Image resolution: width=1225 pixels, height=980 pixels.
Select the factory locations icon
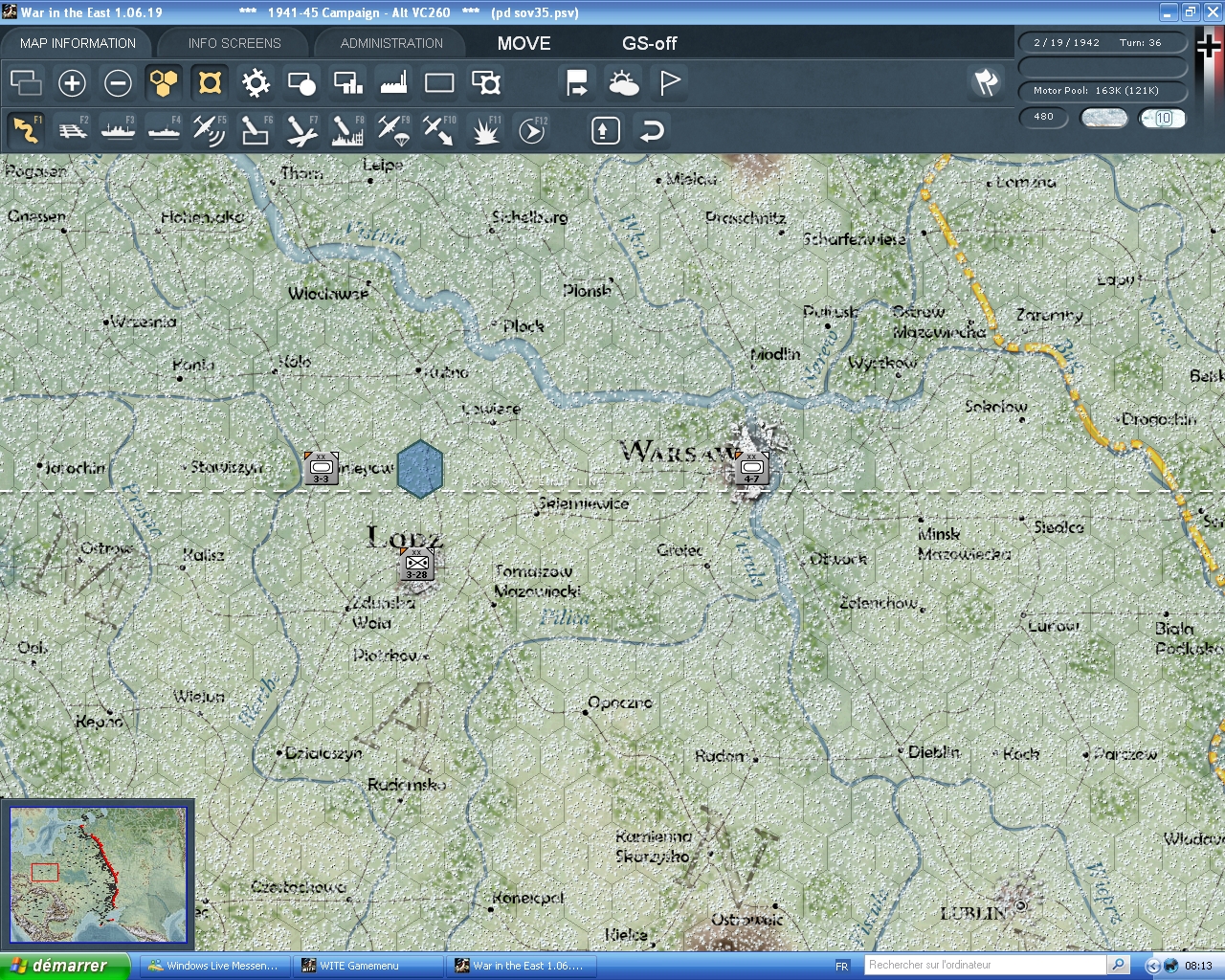(x=392, y=83)
